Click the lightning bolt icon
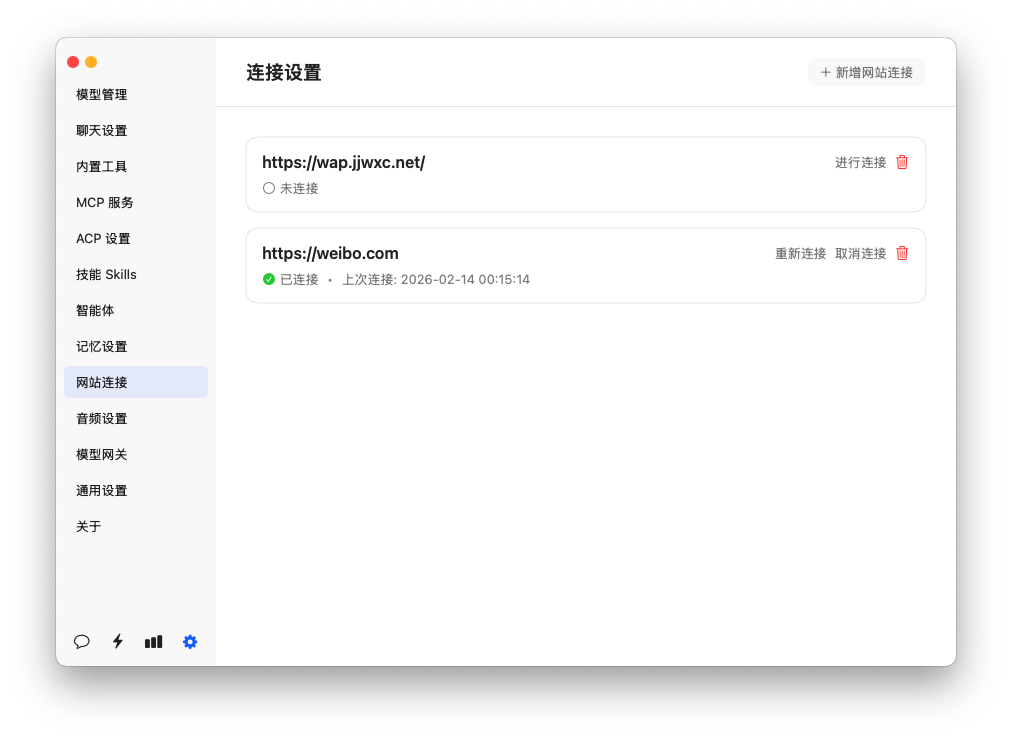This screenshot has width=1012, height=740. click(x=118, y=642)
